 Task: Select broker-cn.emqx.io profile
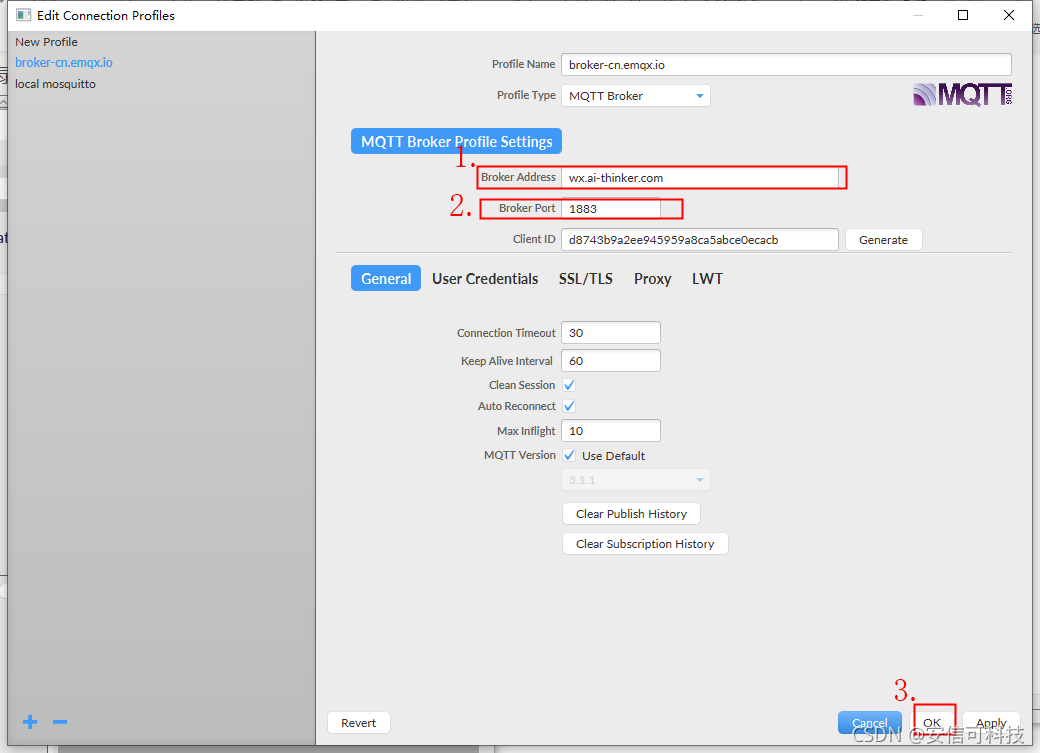64,62
